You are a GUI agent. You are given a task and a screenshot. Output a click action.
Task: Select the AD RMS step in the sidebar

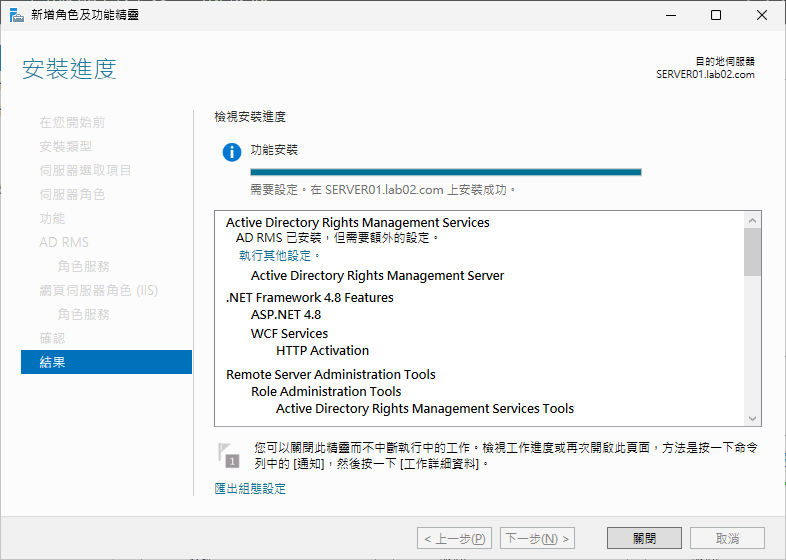[x=64, y=242]
